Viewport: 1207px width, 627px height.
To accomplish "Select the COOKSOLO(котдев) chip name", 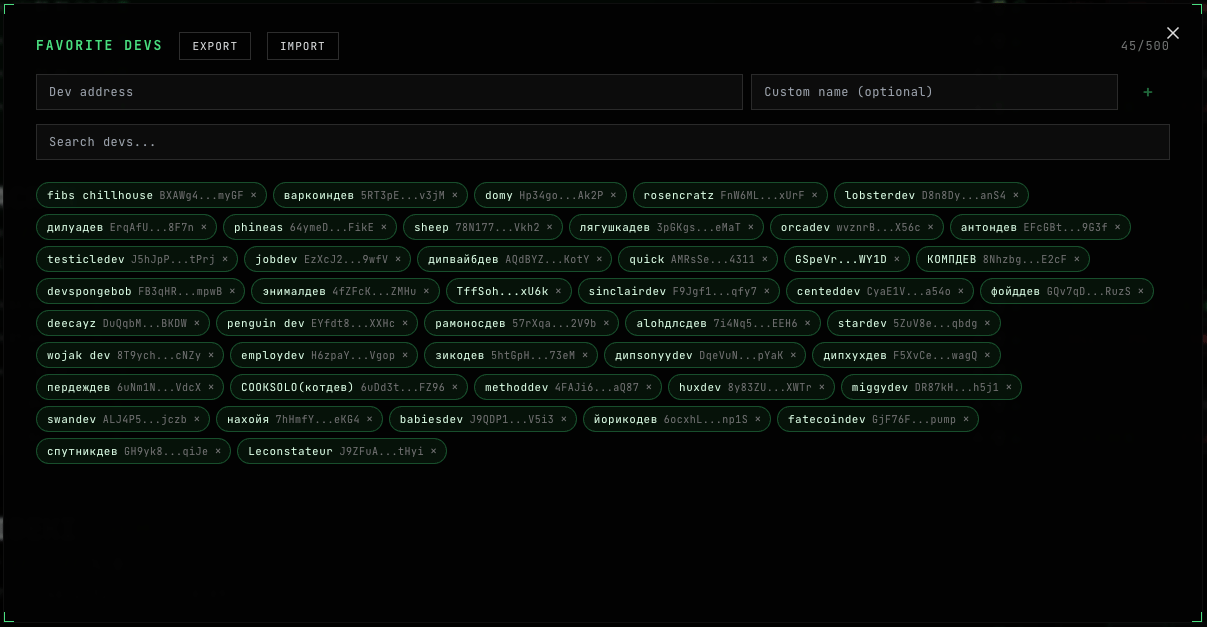I will (297, 387).
